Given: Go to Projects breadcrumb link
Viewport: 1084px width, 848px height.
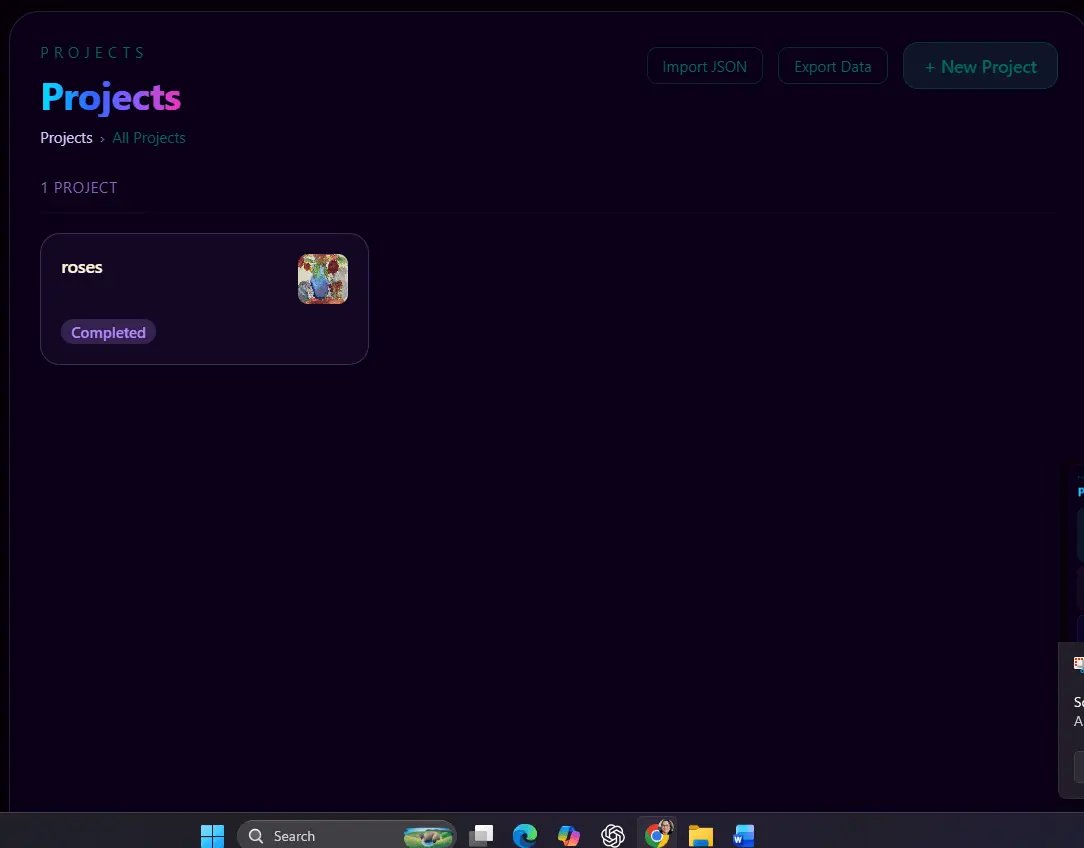Looking at the screenshot, I should coord(66,138).
